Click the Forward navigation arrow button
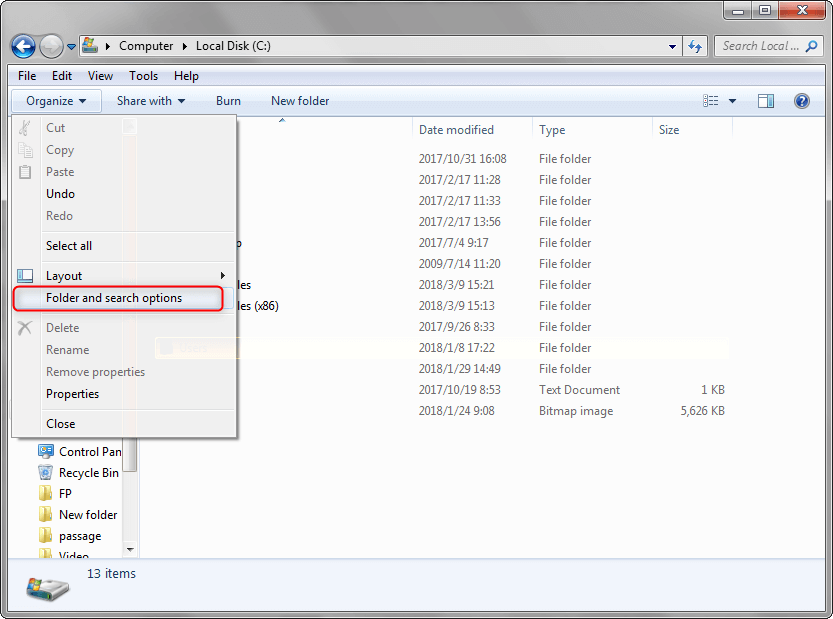This screenshot has height=619, width=833. click(x=51, y=46)
